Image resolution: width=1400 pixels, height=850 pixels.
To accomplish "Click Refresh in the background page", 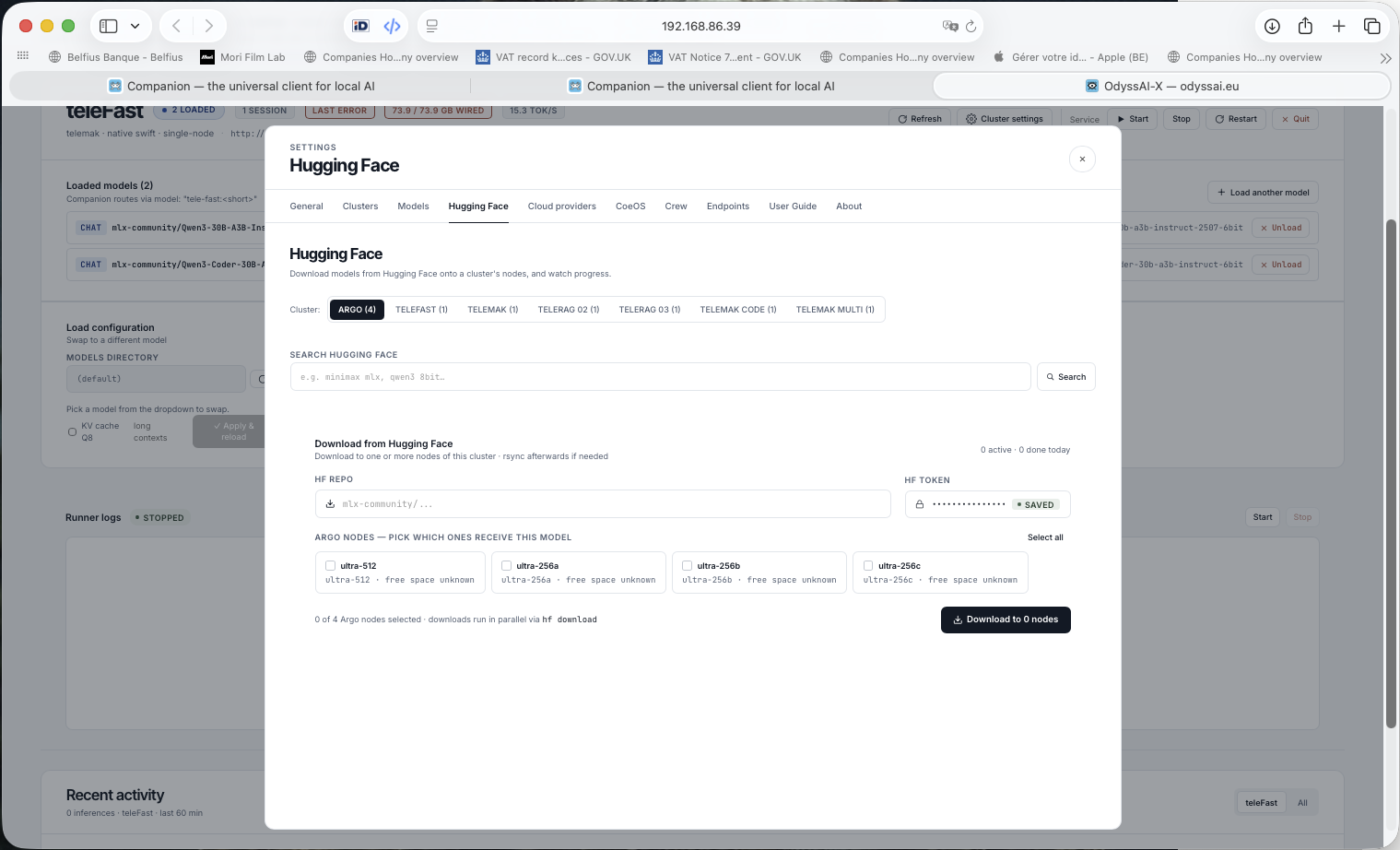I will pyautogui.click(x=920, y=119).
